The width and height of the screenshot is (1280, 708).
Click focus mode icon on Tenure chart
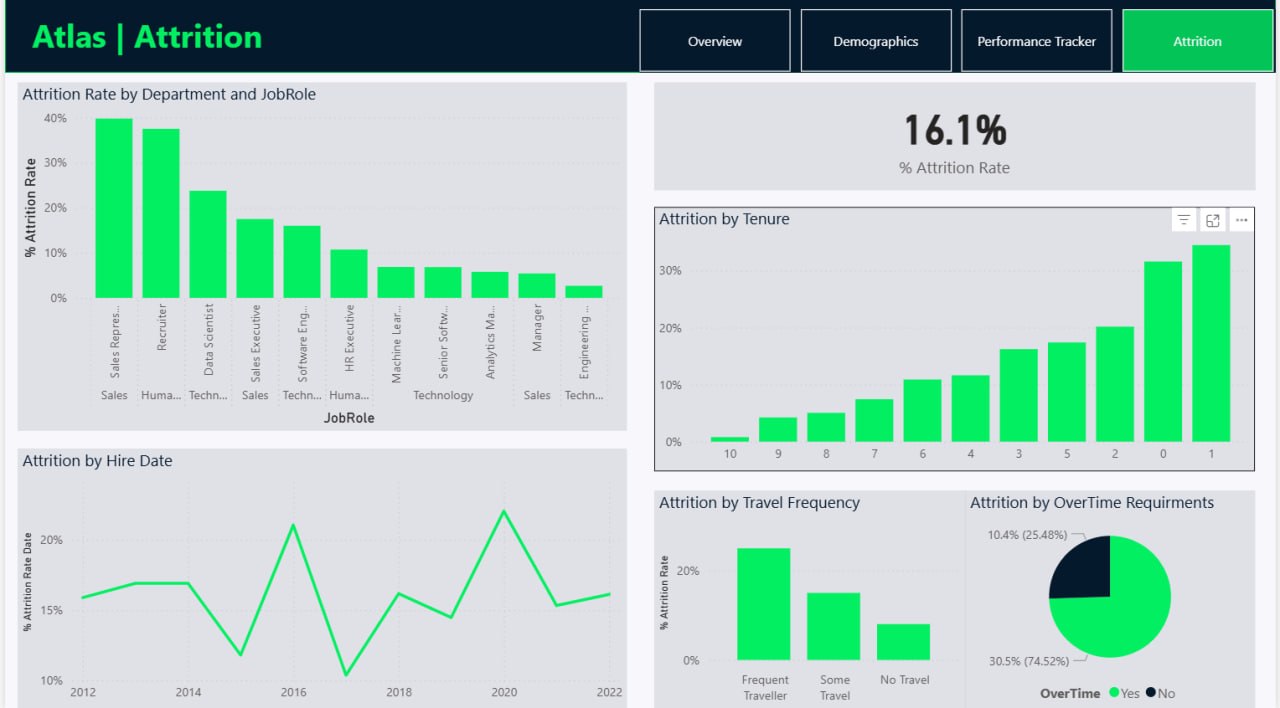(1213, 220)
